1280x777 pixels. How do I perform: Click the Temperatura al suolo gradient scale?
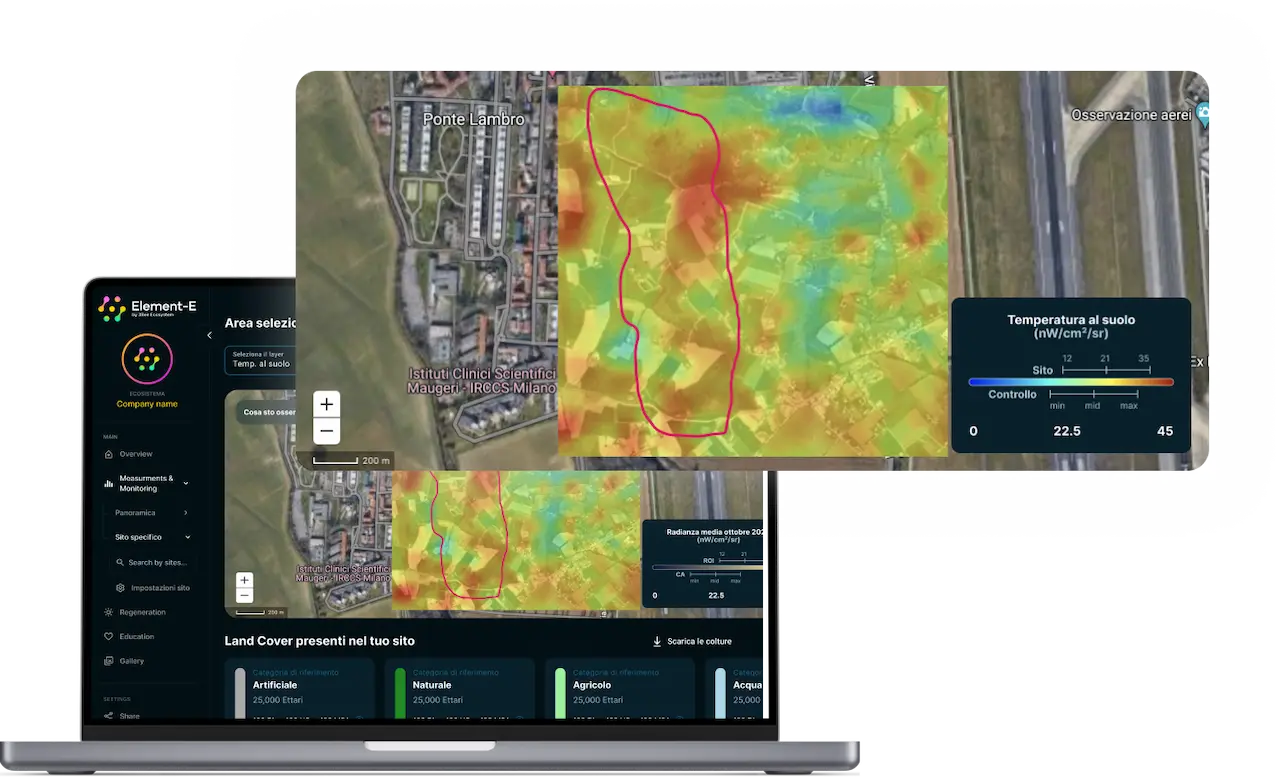(x=1071, y=382)
